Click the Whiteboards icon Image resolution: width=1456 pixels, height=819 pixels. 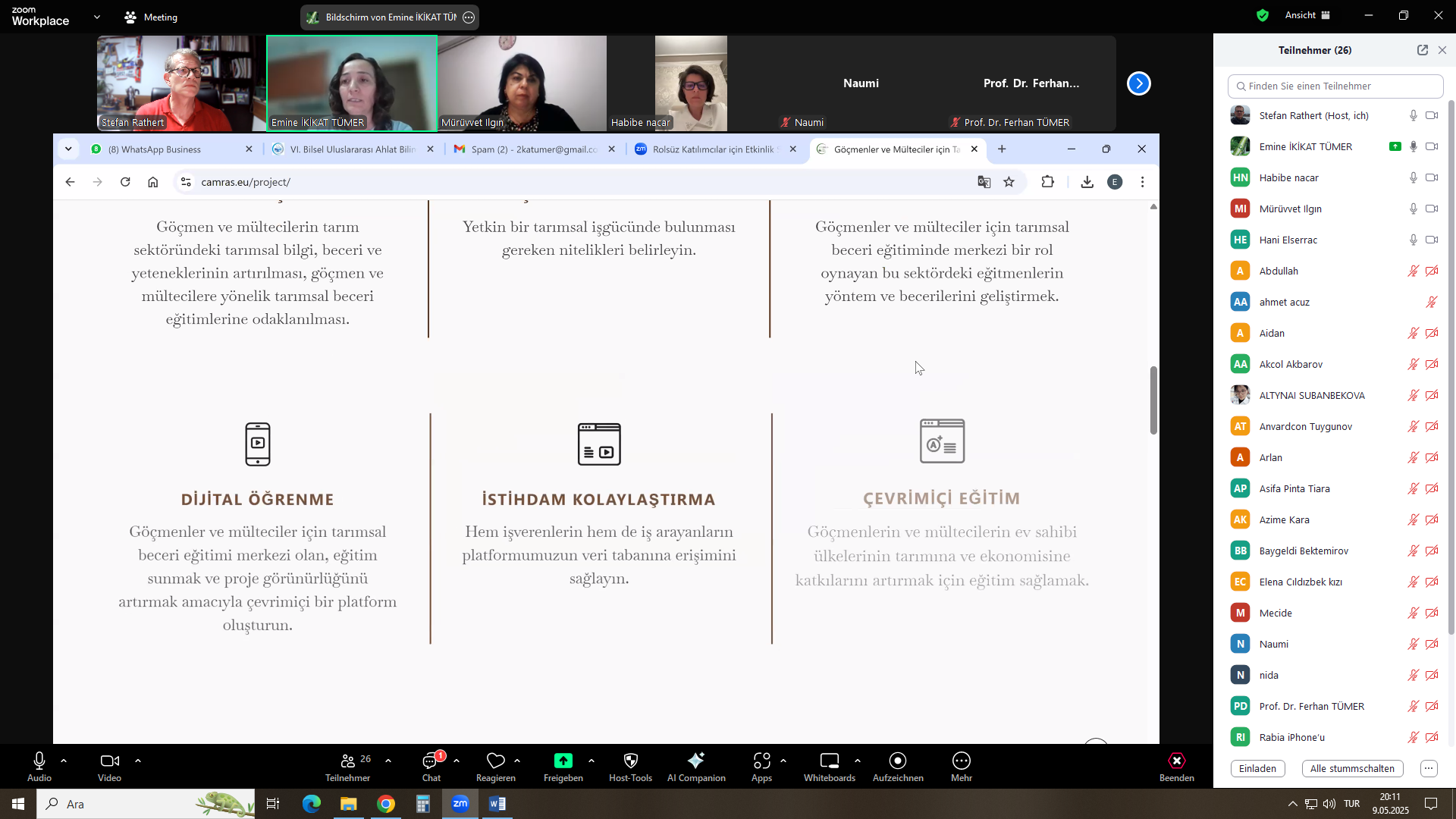pyautogui.click(x=829, y=761)
